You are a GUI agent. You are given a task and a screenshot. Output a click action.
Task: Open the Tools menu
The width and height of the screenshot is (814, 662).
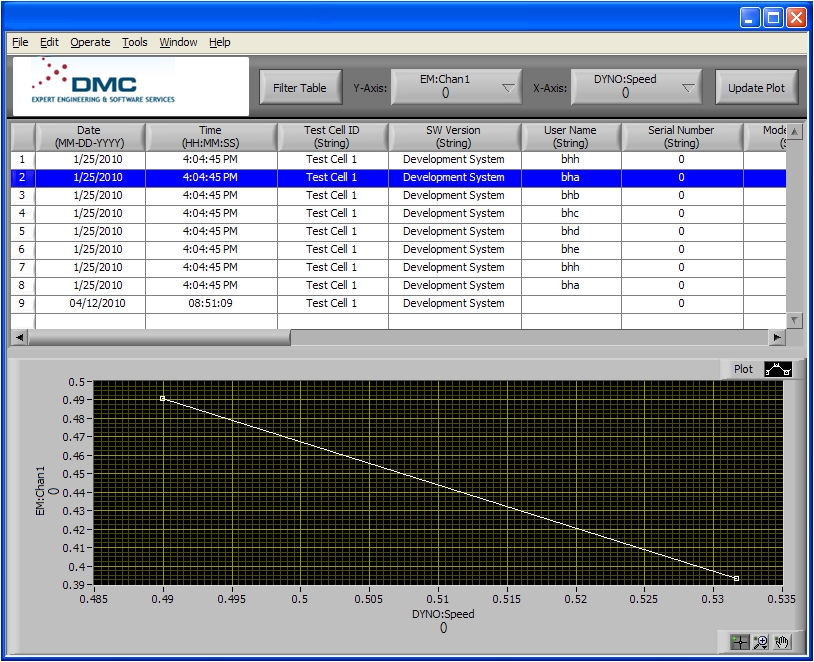point(135,42)
